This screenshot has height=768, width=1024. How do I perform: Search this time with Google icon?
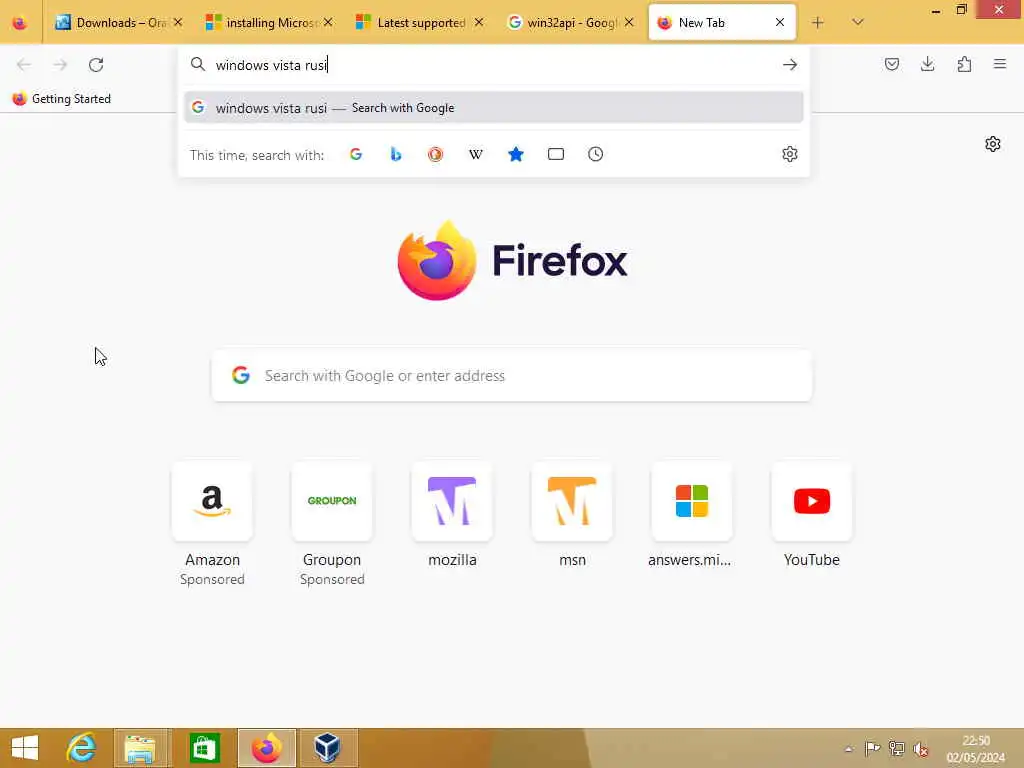[356, 154]
